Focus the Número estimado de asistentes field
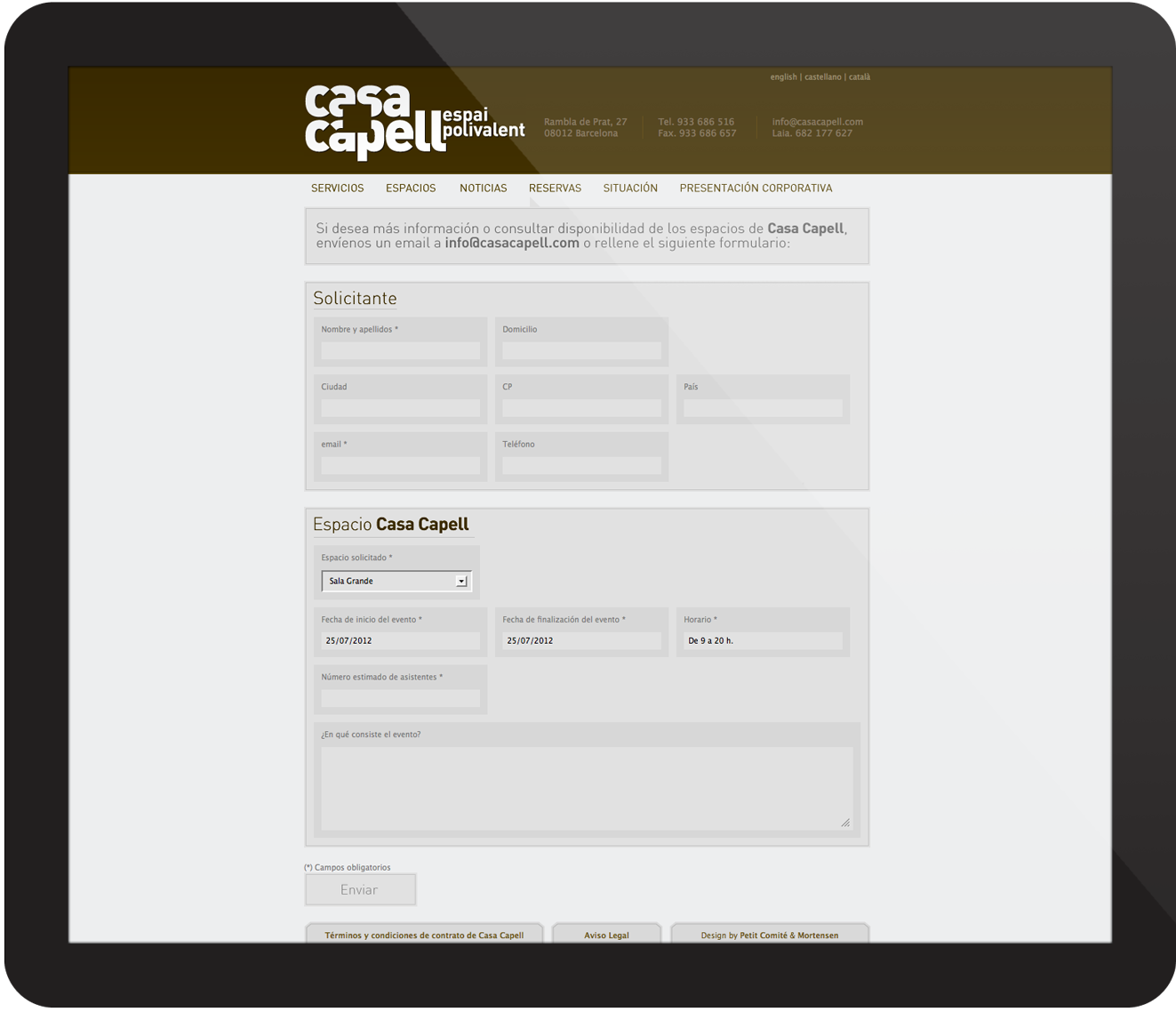The height and width of the screenshot is (1012, 1176). [399, 698]
